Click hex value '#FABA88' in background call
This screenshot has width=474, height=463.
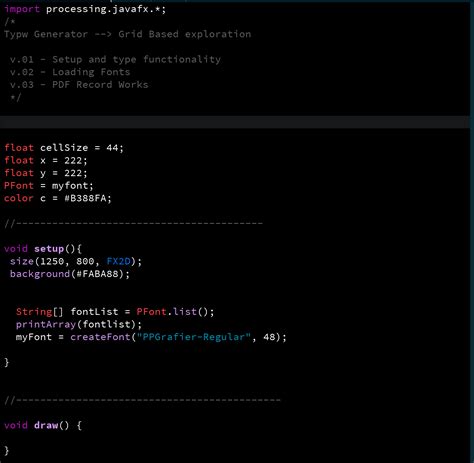point(97,274)
